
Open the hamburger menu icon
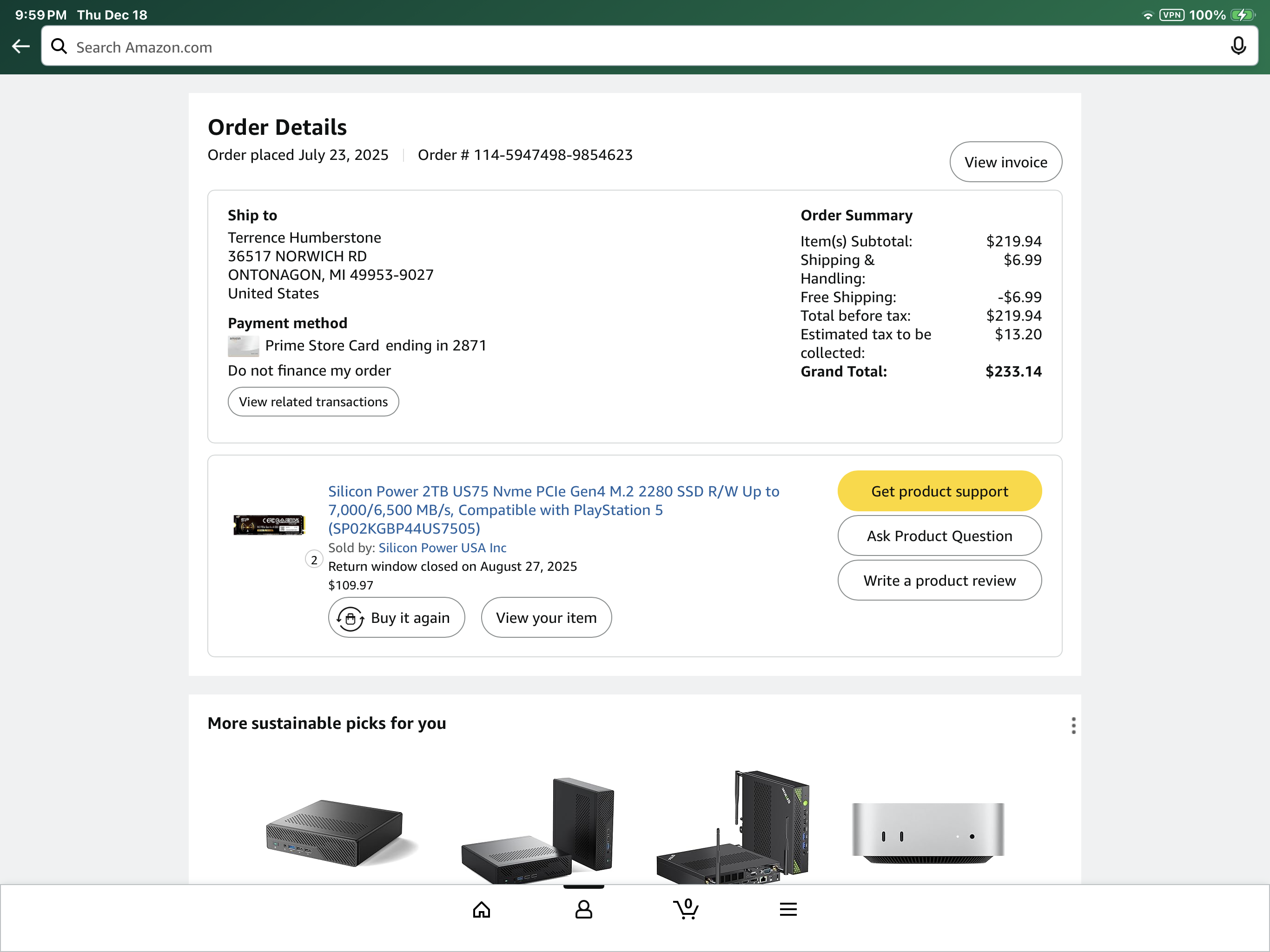pyautogui.click(x=788, y=909)
